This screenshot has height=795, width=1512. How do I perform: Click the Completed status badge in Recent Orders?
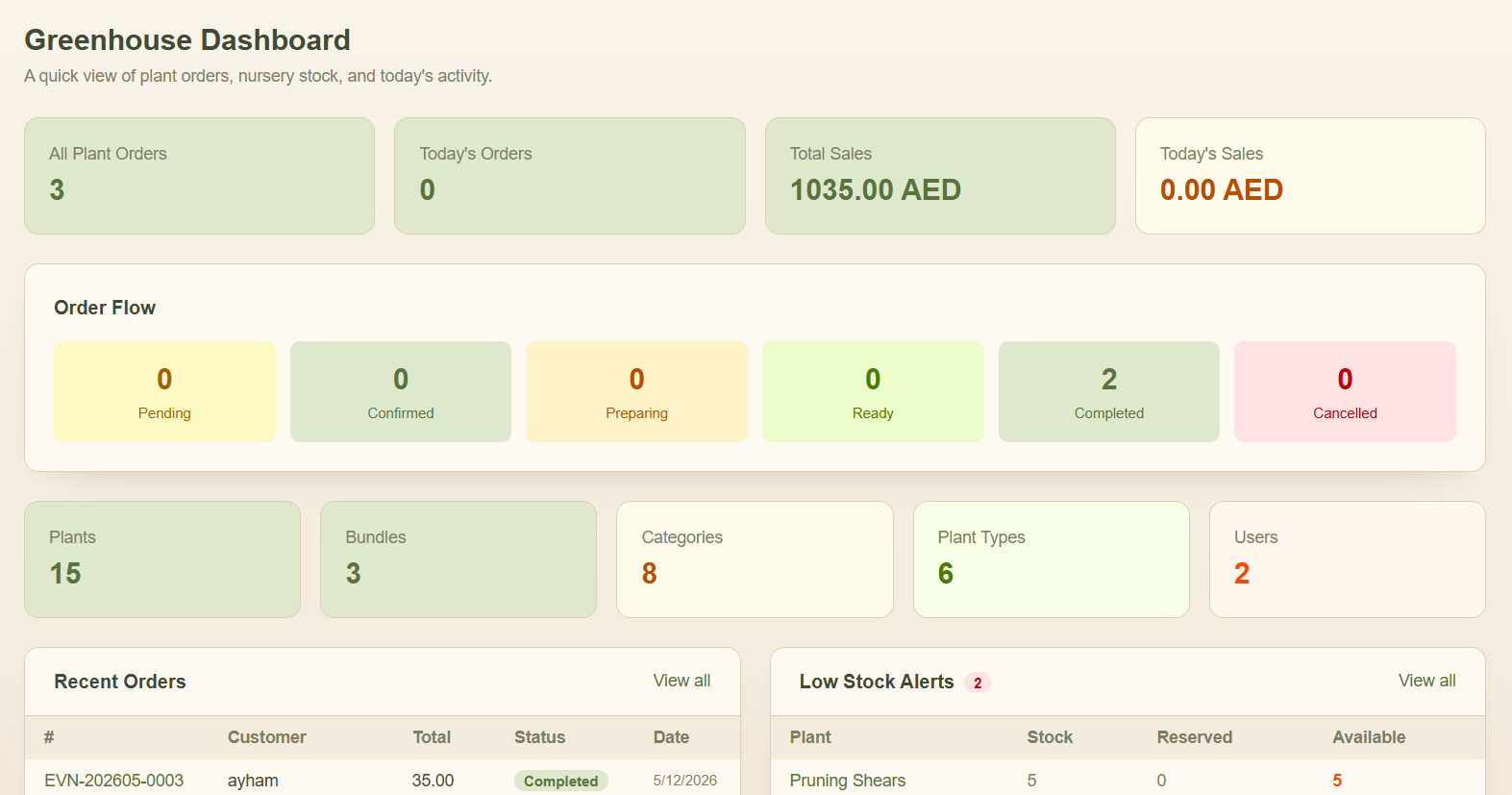tap(561, 781)
